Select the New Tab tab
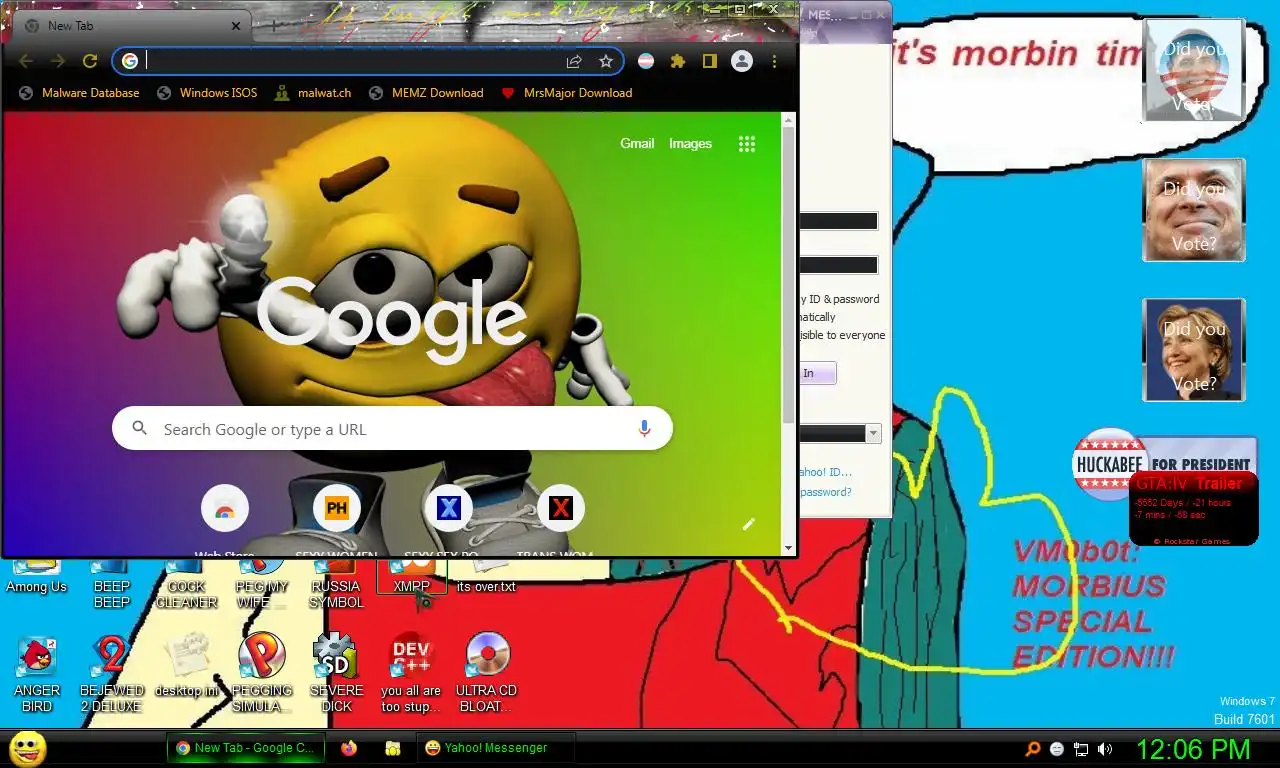 click(x=132, y=26)
